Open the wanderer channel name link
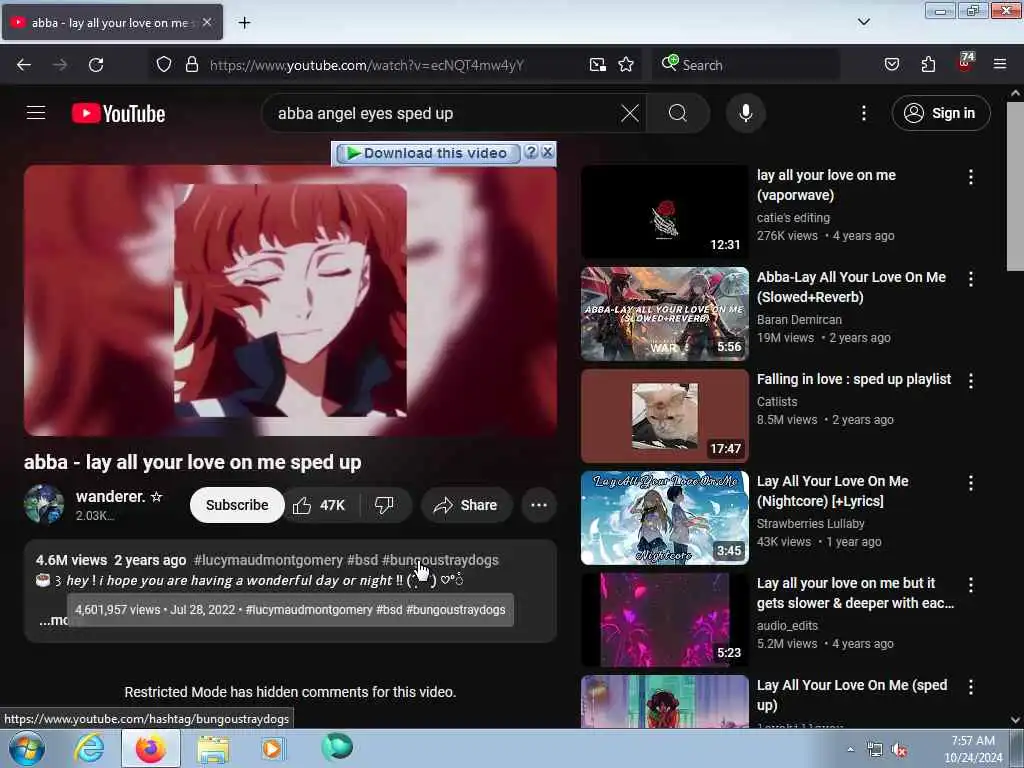1024x768 pixels. 110,496
